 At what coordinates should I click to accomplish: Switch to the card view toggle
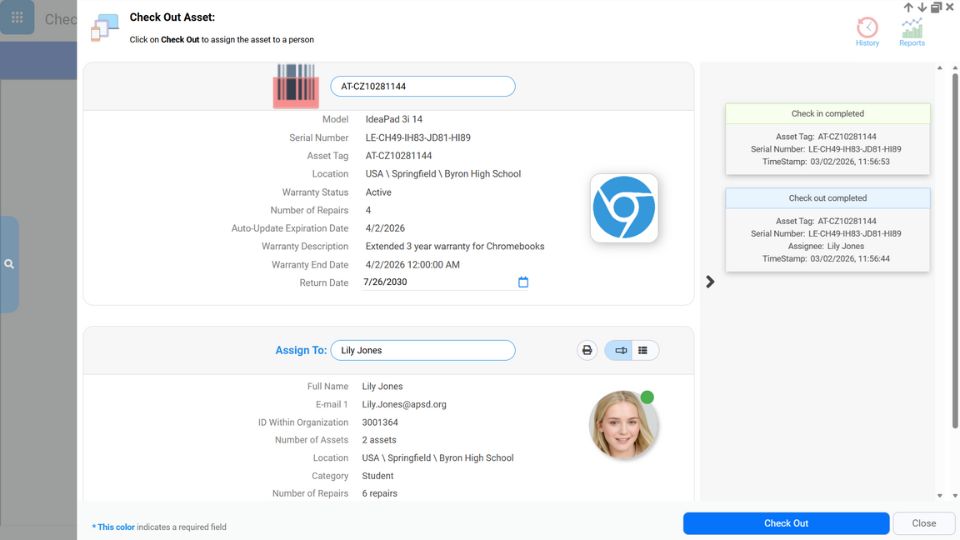(x=620, y=350)
